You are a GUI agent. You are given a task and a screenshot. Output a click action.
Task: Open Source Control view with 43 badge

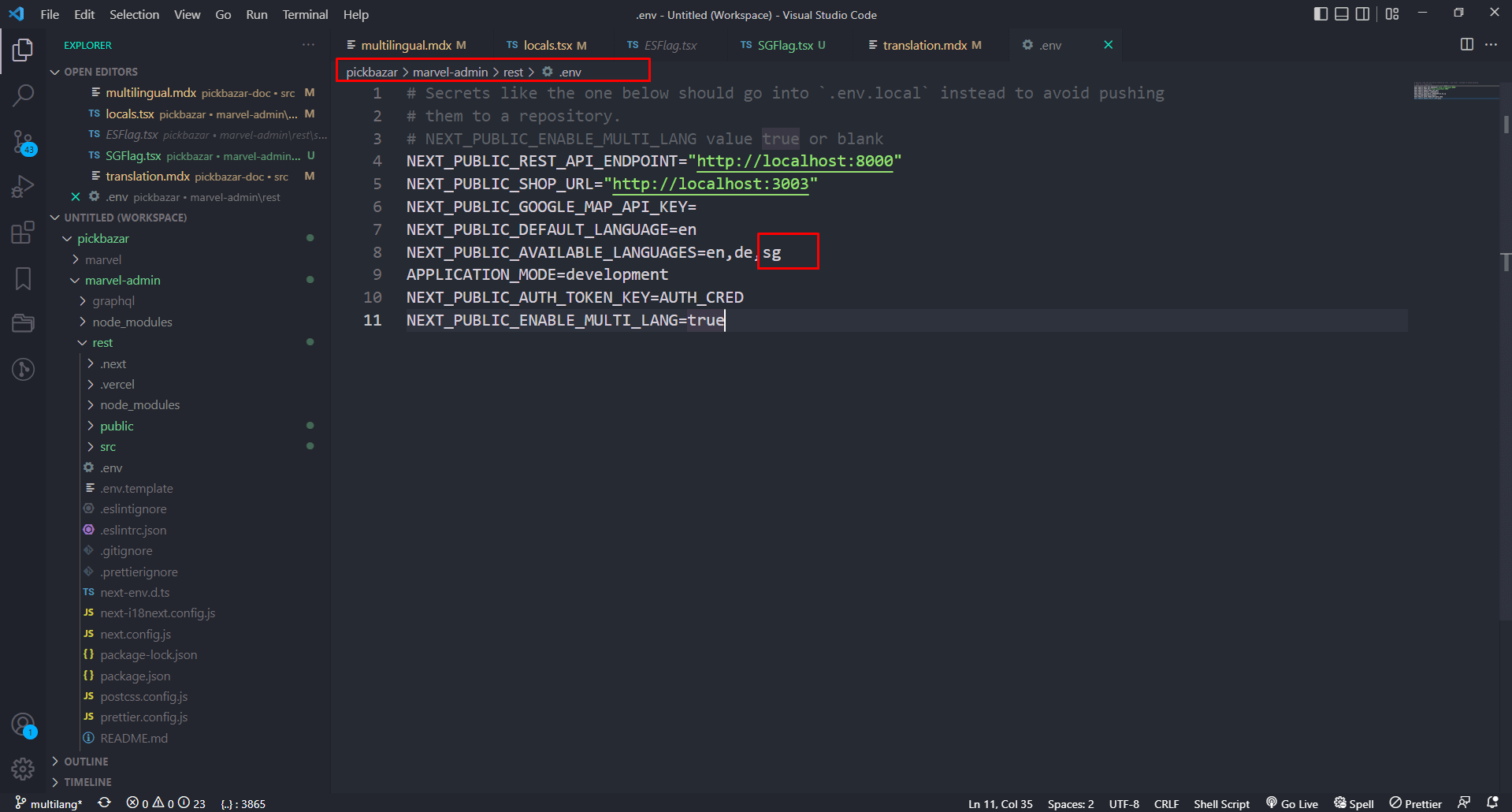point(23,143)
